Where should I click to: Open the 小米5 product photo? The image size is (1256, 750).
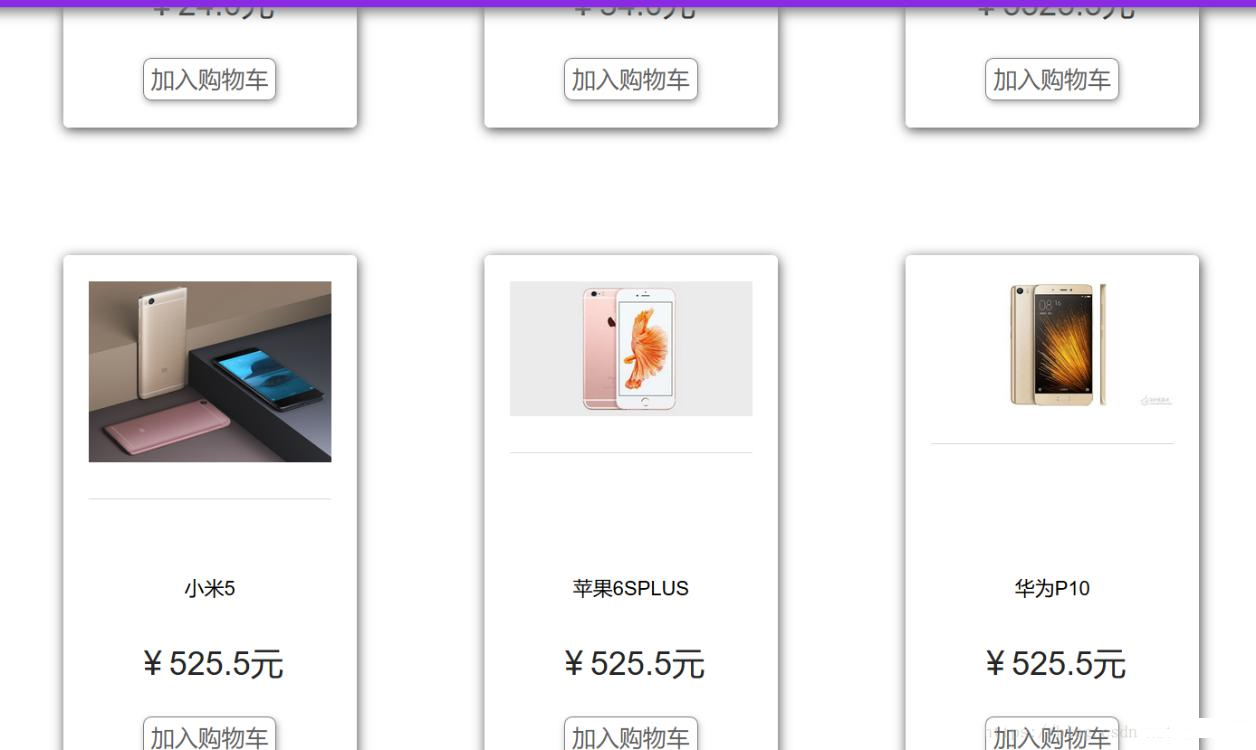[210, 371]
